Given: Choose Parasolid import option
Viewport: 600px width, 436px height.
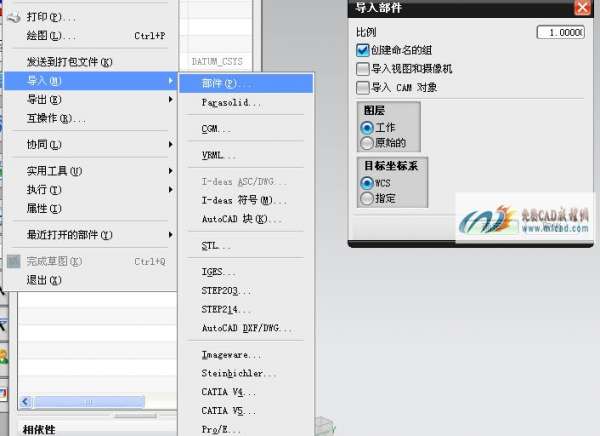Looking at the screenshot, I should point(246,103).
